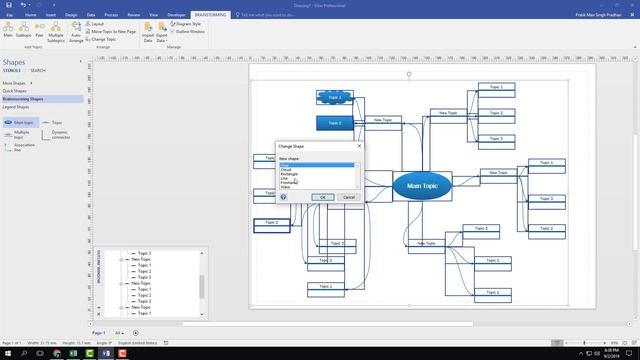Viewport: 640px width, 360px height.
Task: Click the outline window scroll up arrow
Action: click(x=202, y=253)
